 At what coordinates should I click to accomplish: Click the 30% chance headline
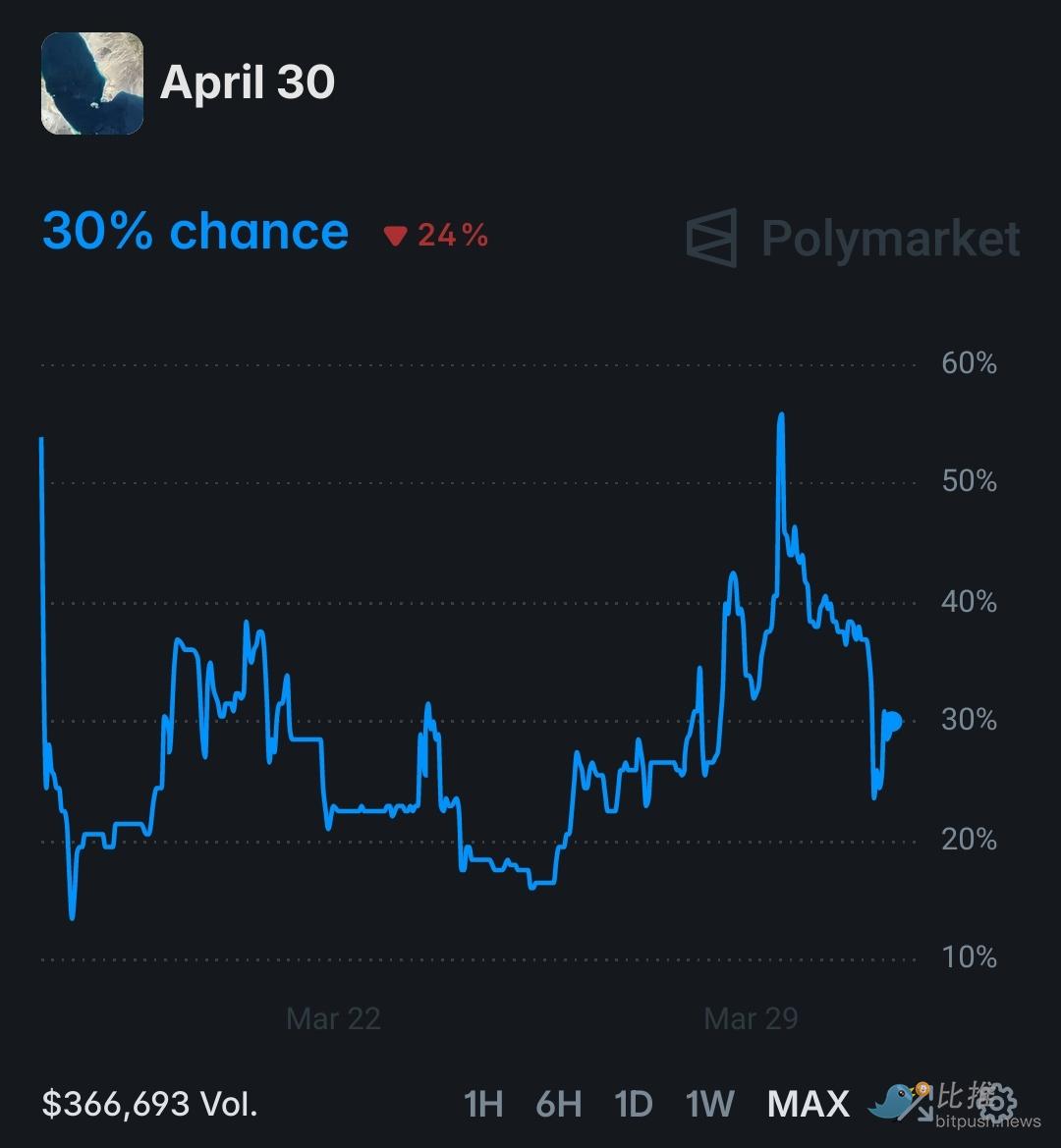(x=195, y=232)
